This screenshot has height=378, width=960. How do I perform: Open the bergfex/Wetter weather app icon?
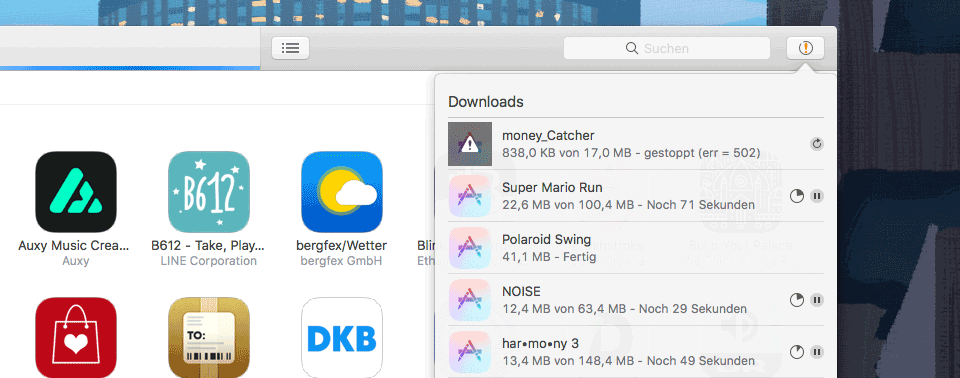[342, 192]
